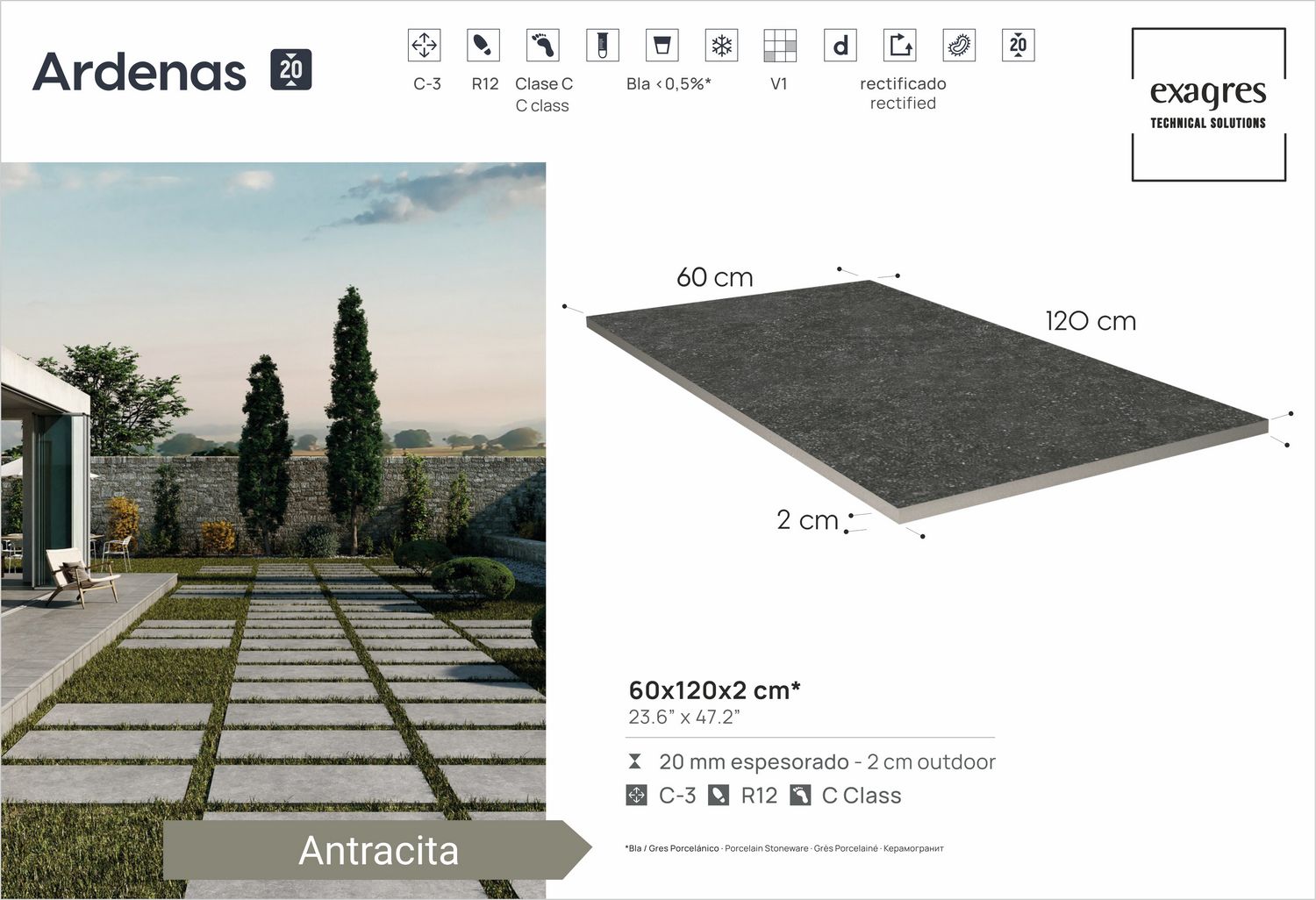
Task: Select the frost resistance snowflake icon
Action: click(722, 44)
